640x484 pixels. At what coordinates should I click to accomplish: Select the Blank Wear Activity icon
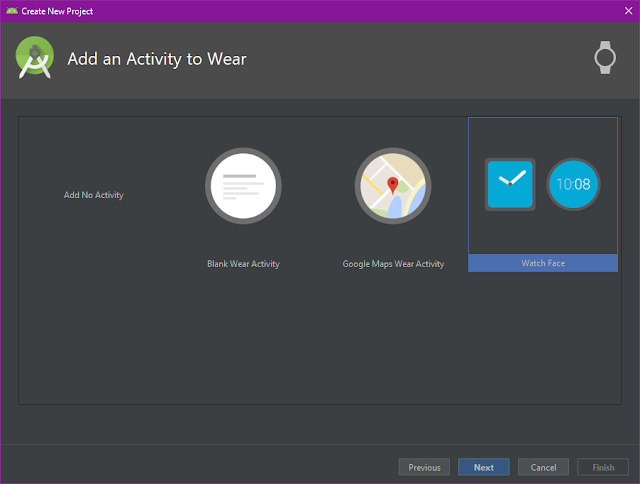tap(243, 186)
